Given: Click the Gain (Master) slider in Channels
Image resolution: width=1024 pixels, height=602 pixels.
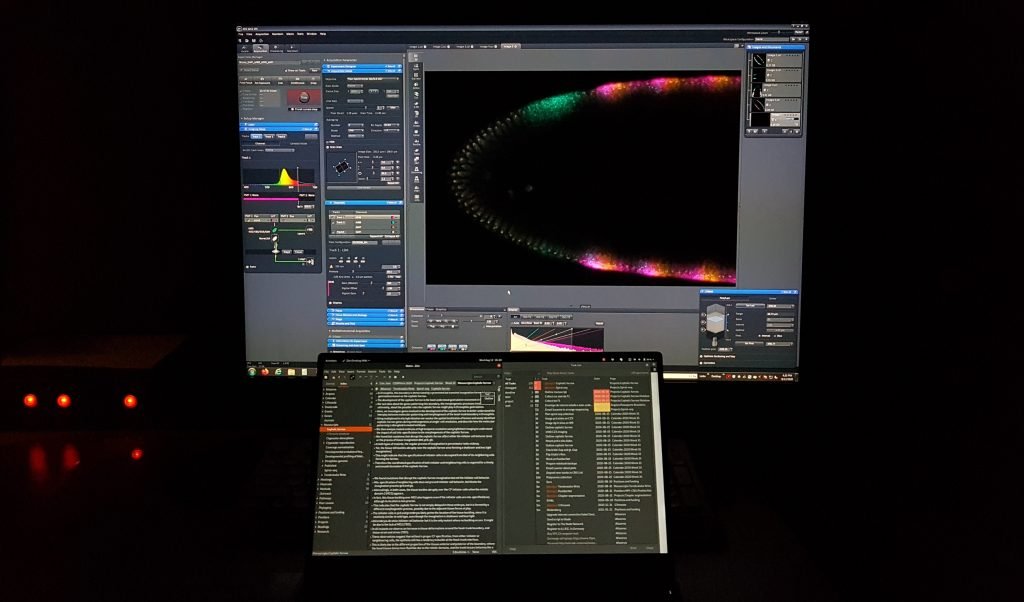Looking at the screenshot, I should (x=370, y=283).
